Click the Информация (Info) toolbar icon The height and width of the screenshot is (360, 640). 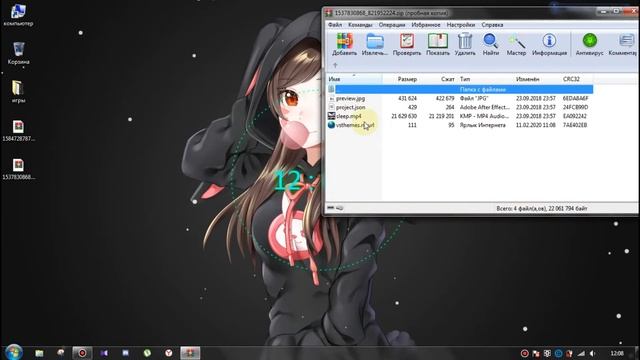[549, 41]
